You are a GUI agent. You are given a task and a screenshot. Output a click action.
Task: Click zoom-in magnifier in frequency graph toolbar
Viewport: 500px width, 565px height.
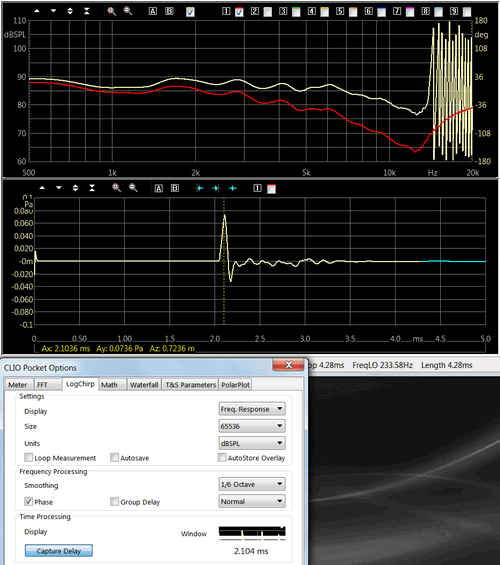point(111,11)
